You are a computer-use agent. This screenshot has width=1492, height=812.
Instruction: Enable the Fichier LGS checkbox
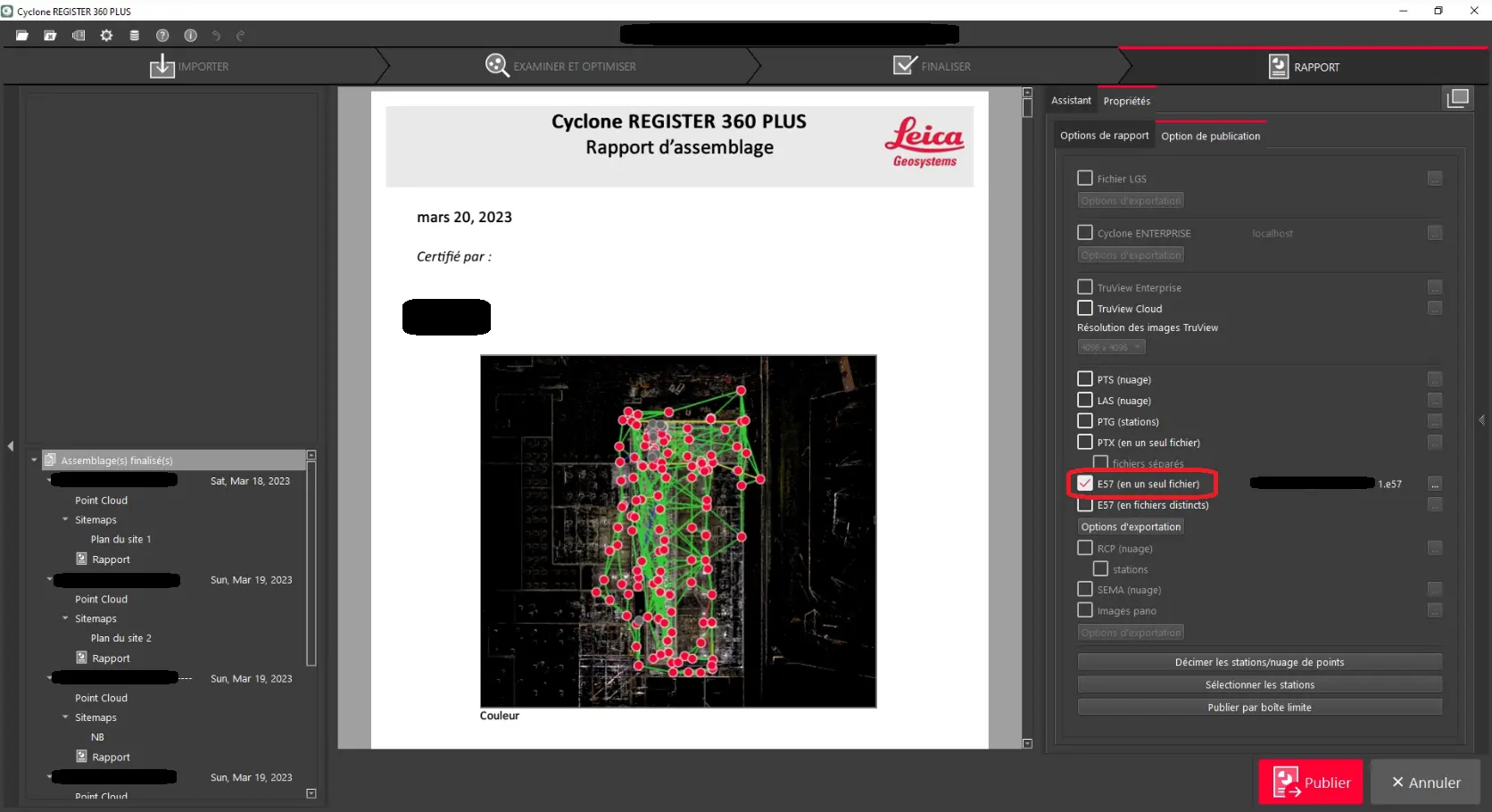pos(1085,178)
